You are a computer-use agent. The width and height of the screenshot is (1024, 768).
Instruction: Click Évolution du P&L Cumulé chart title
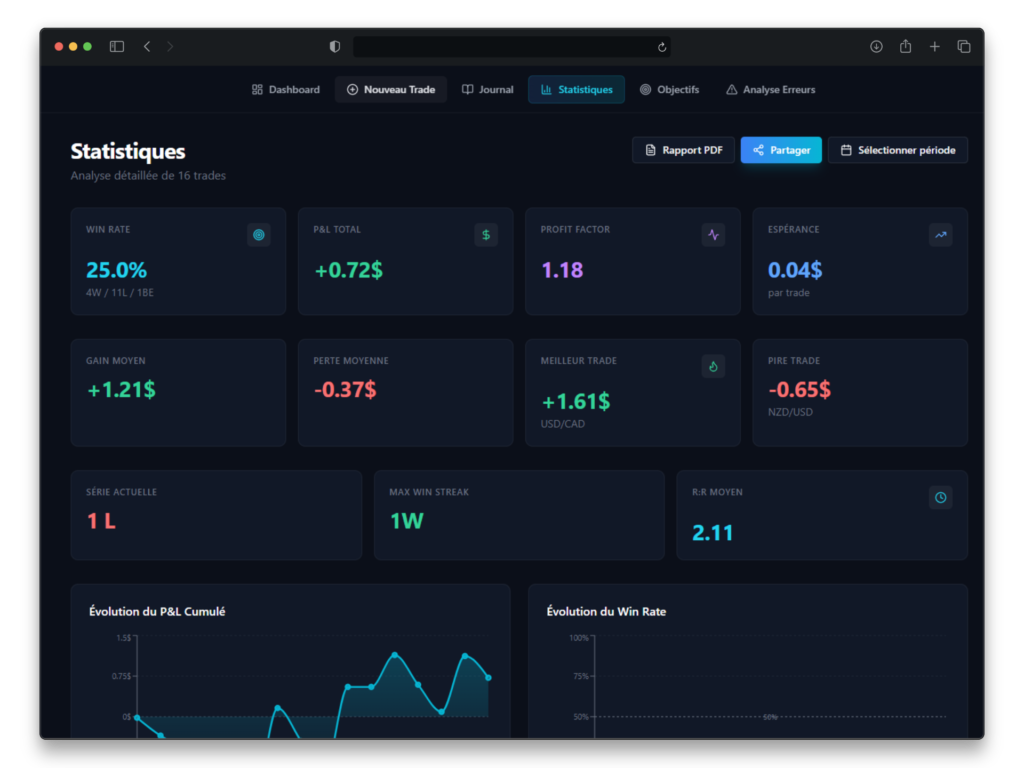[x=157, y=611]
